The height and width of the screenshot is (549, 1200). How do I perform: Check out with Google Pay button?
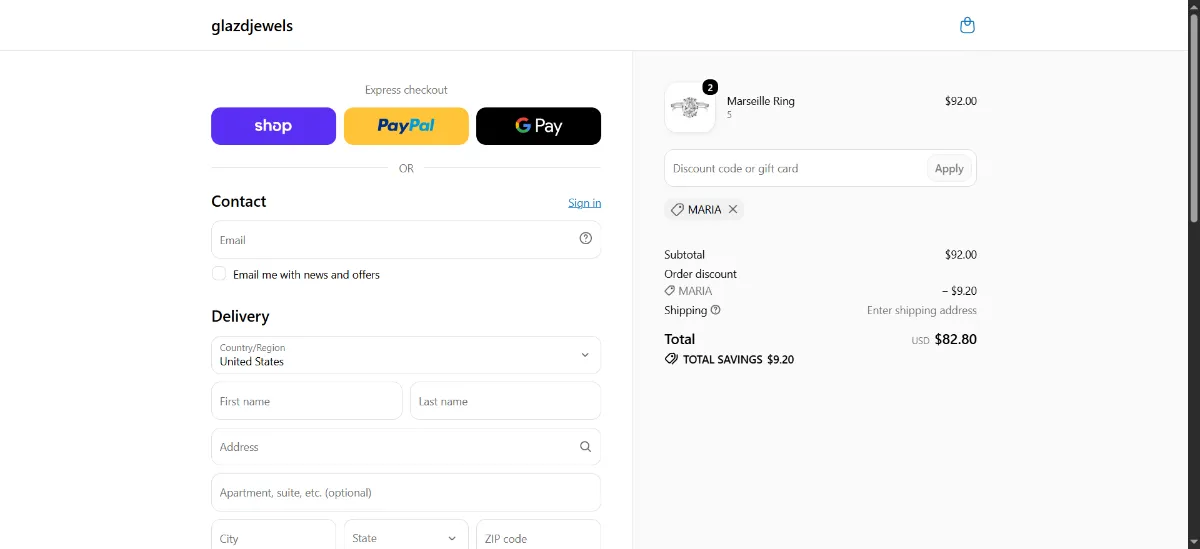pyautogui.click(x=538, y=126)
